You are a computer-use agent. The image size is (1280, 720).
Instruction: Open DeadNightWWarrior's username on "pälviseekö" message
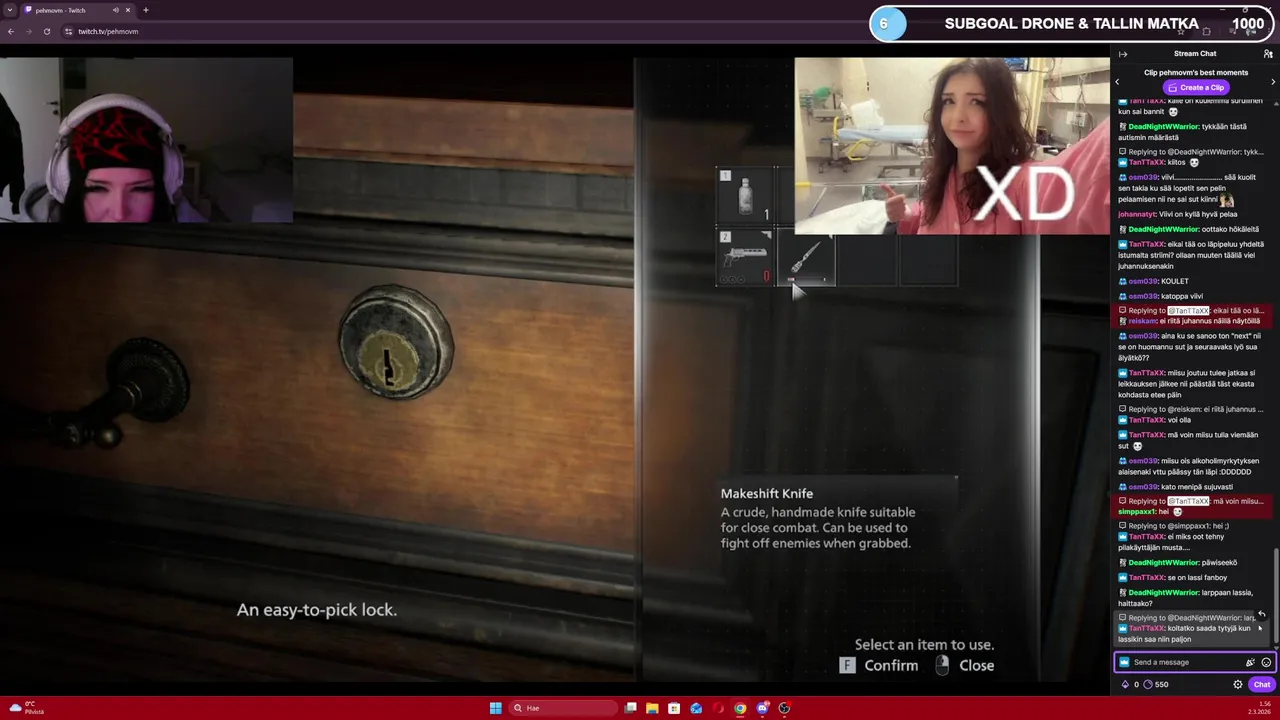click(x=1163, y=562)
